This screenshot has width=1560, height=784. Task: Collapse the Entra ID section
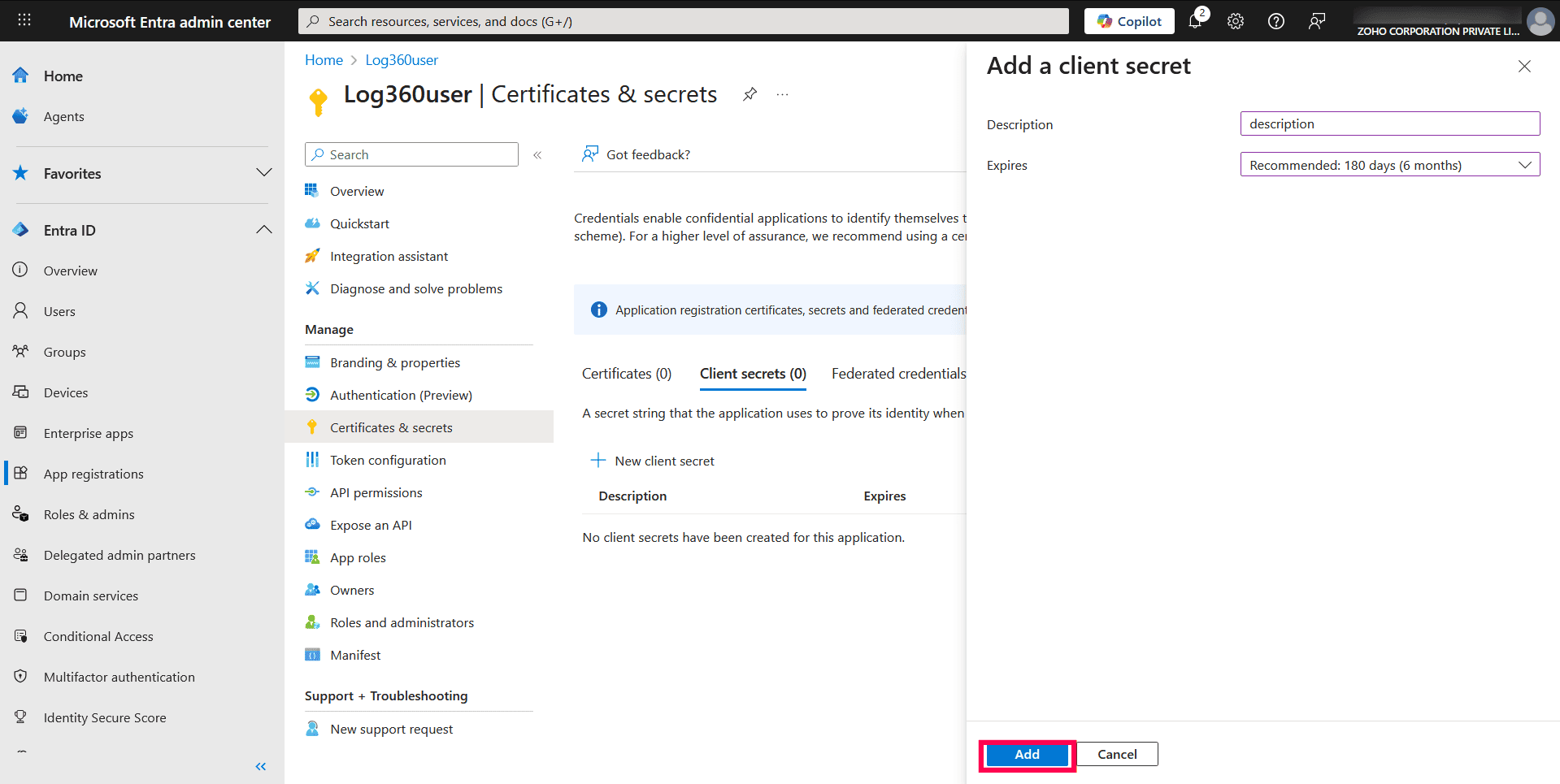point(264,229)
